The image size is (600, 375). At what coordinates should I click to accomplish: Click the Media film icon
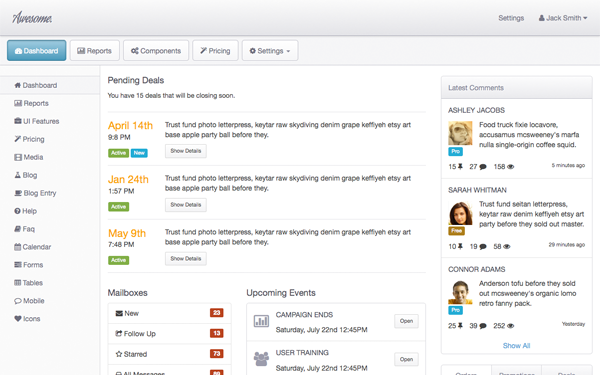coord(18,157)
